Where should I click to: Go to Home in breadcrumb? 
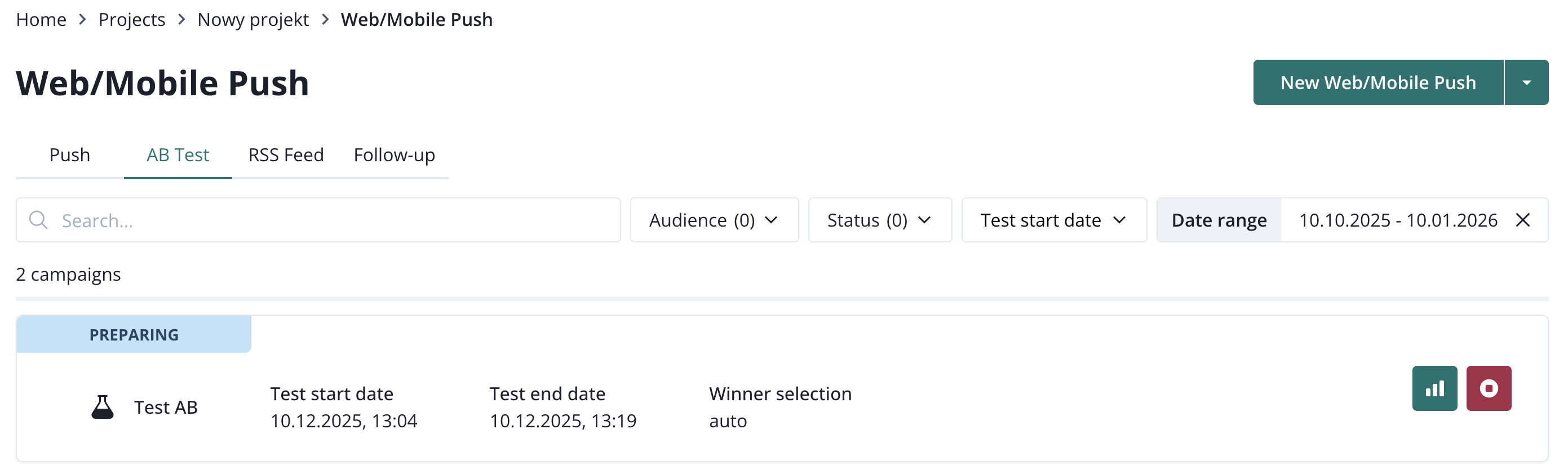(41, 20)
